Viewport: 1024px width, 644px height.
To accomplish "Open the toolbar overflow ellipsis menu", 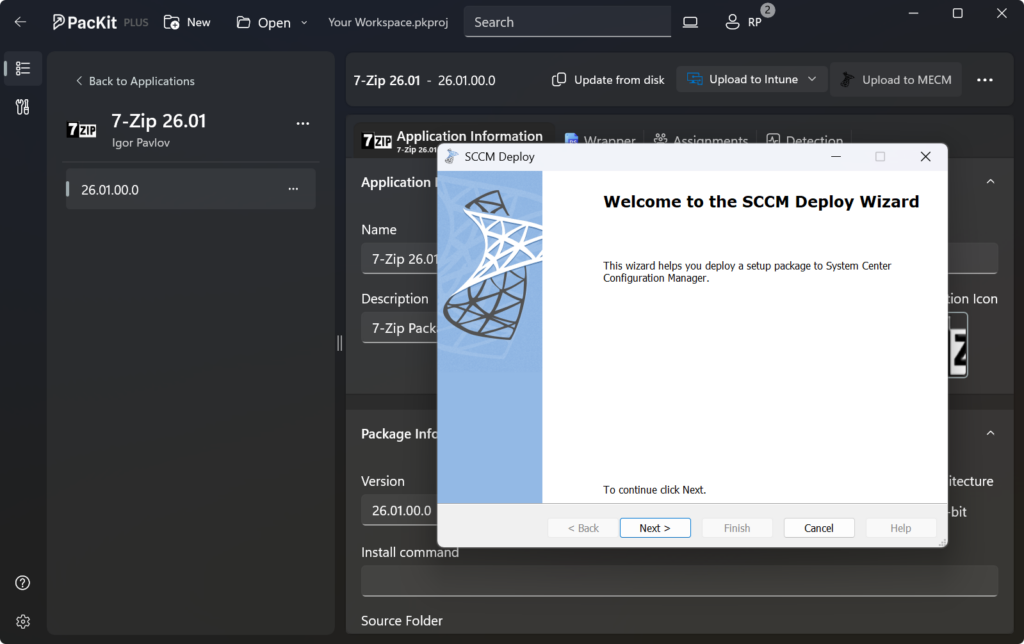I will [x=985, y=80].
